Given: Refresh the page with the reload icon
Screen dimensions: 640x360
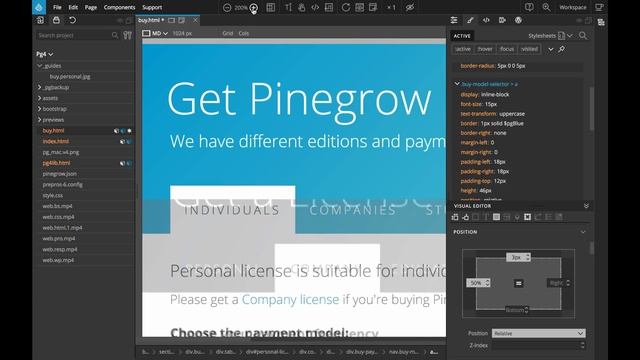Looking at the screenshot, I should click(x=346, y=7).
